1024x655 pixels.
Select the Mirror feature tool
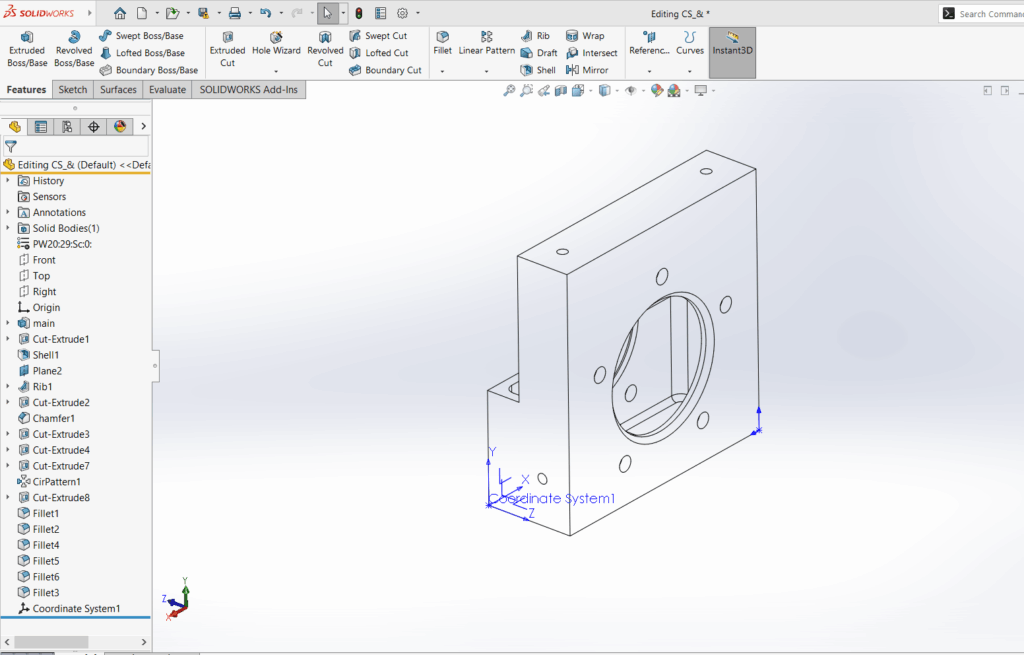coord(588,70)
